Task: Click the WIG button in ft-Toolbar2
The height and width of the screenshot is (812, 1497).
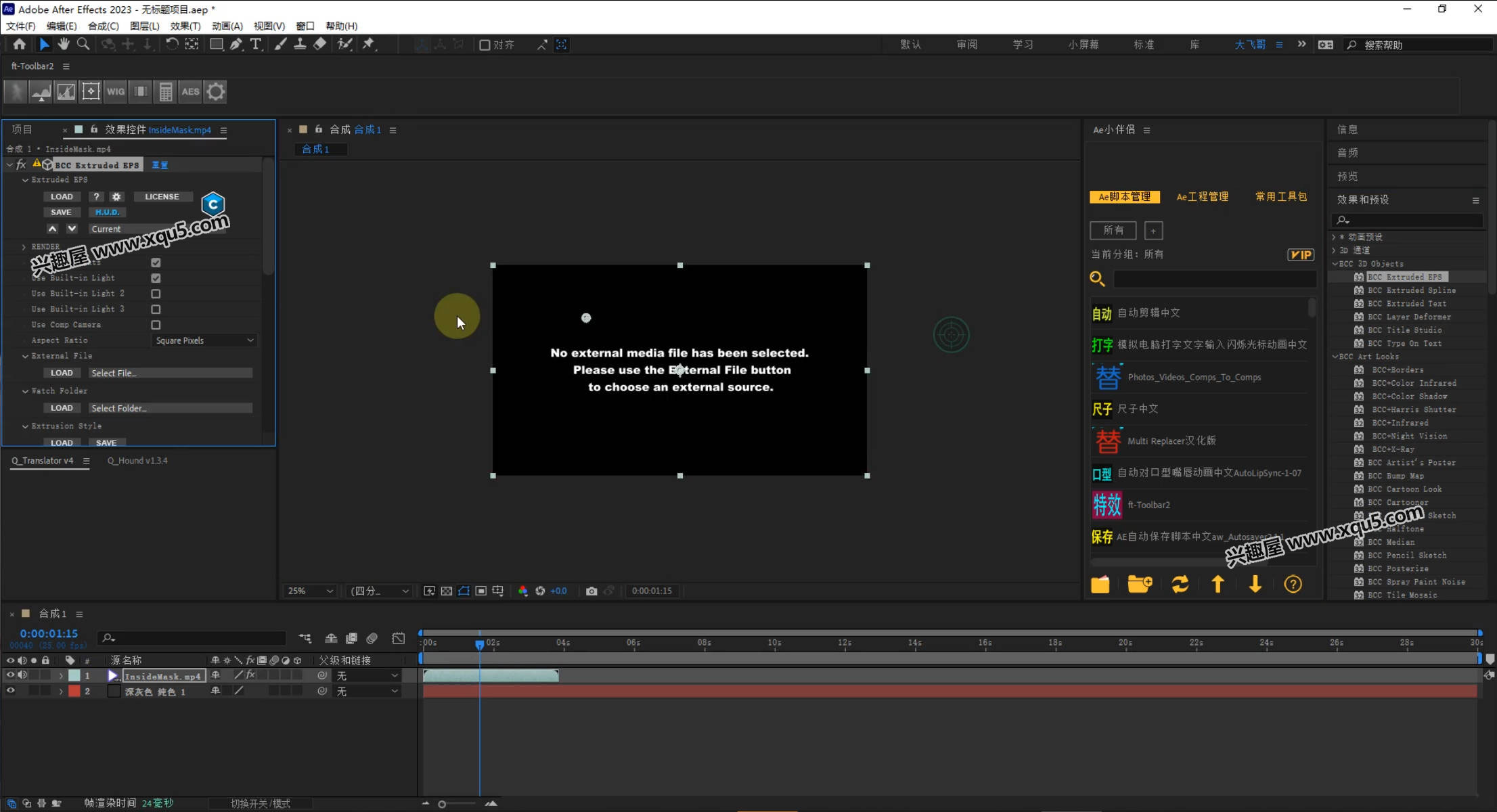Action: tap(116, 91)
